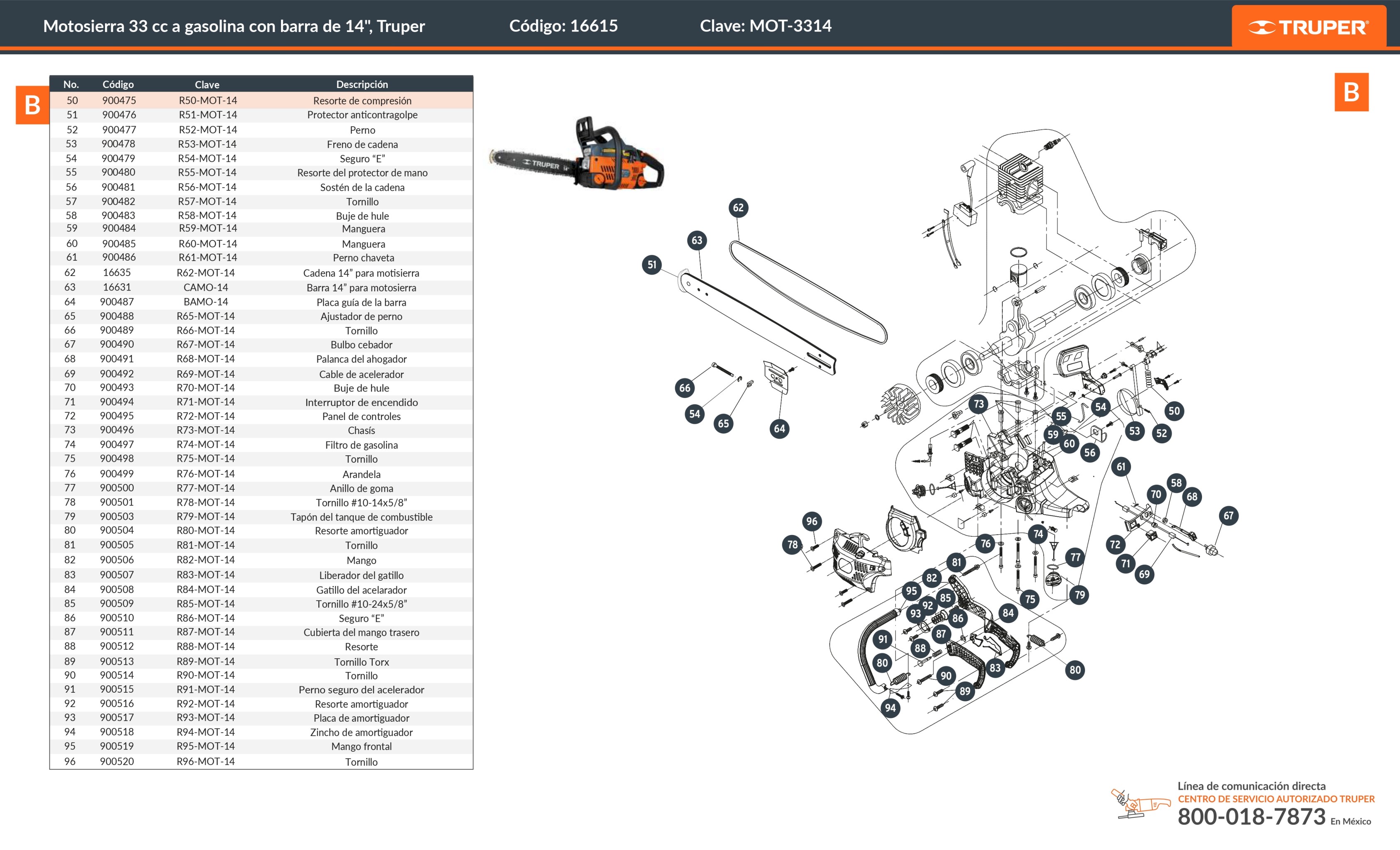1400x850 pixels.
Task: Click part number bubble 96
Action: tap(811, 521)
